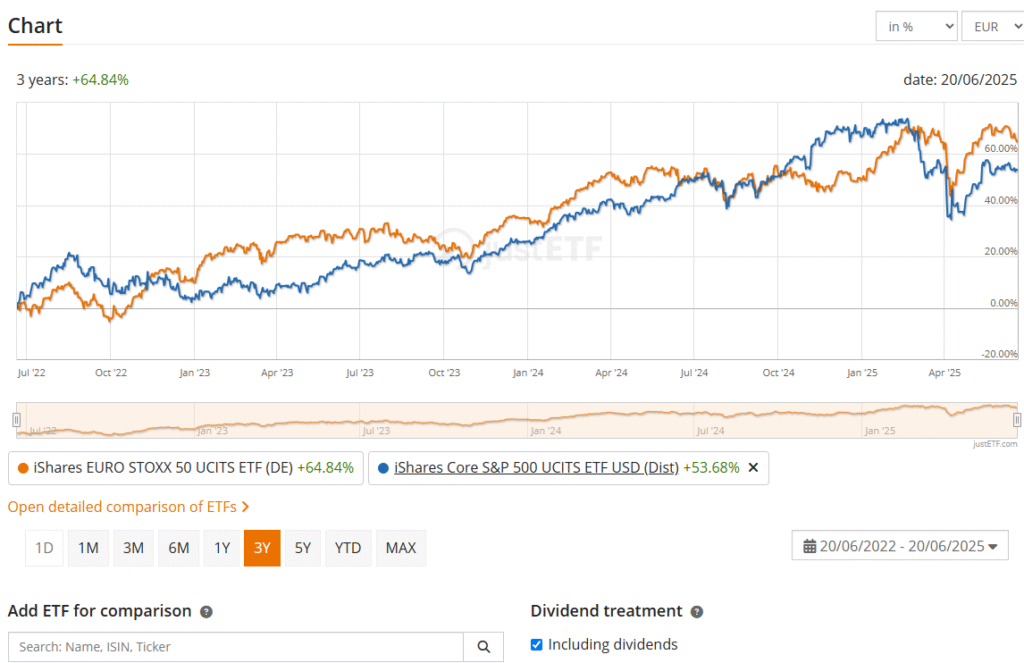Toggle Including dividends checkbox

(536, 645)
